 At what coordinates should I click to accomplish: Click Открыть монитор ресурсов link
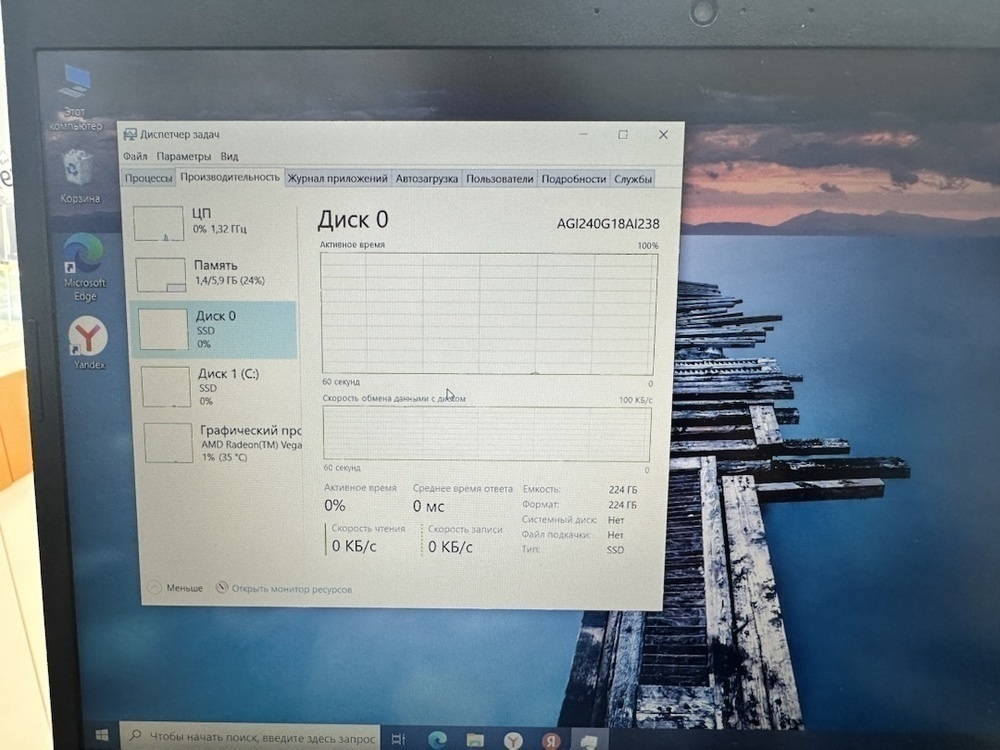(284, 589)
